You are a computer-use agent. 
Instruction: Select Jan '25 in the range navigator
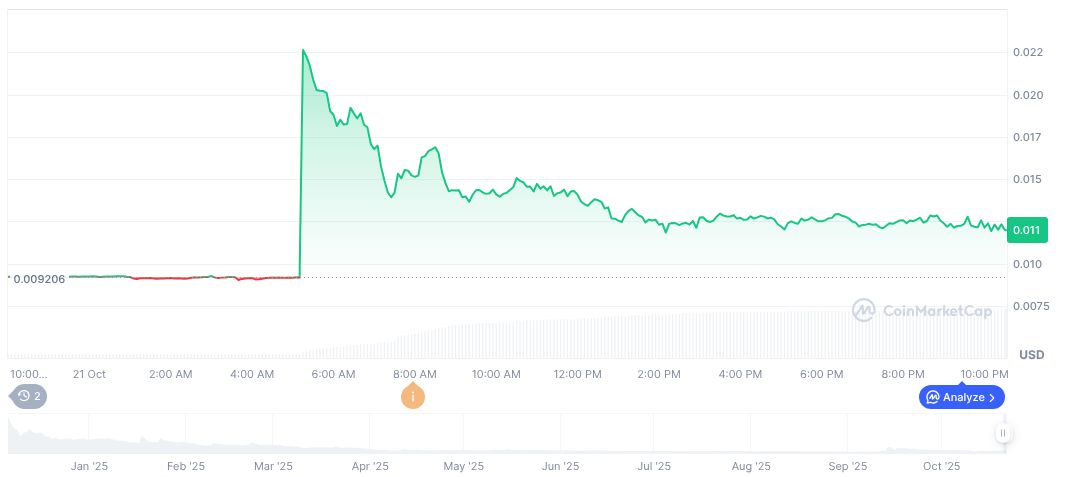pyautogui.click(x=88, y=466)
